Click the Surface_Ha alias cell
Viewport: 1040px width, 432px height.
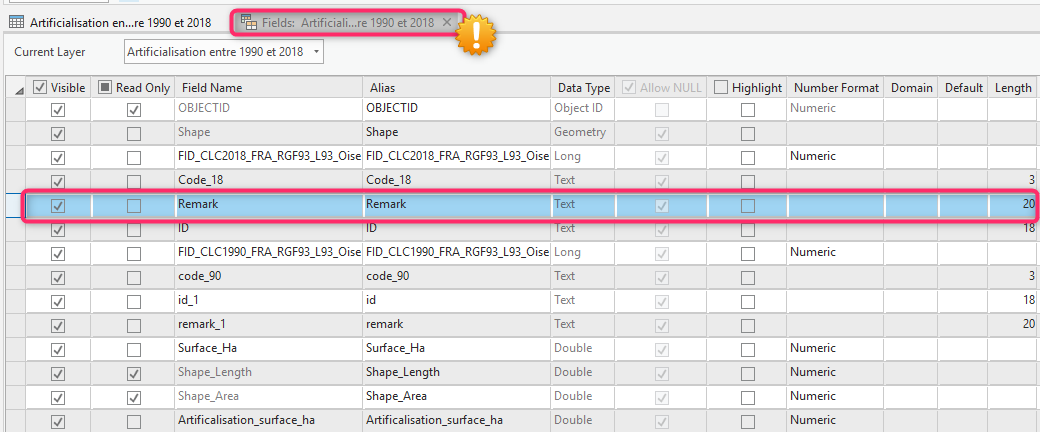456,348
